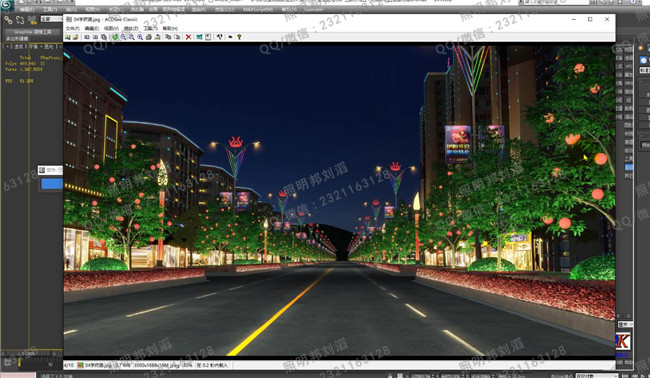Click the 50% zoom field in status bar
Viewport: 650px width, 378px height.
point(188,365)
